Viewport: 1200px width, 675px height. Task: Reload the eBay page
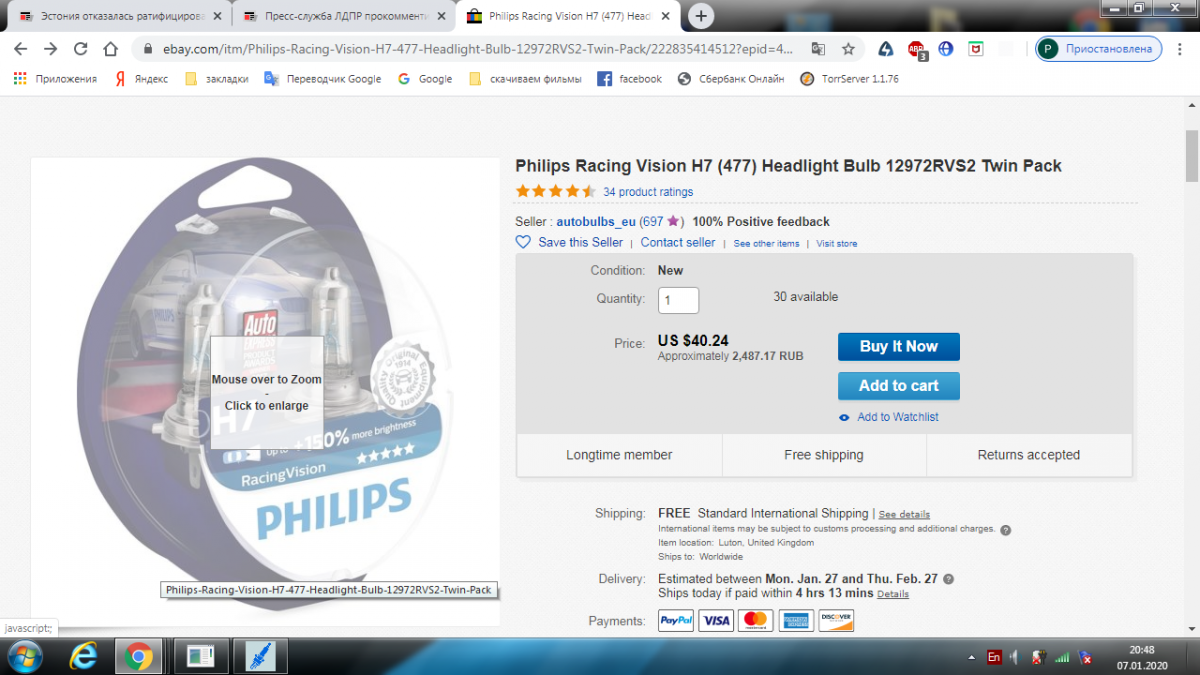(x=82, y=48)
